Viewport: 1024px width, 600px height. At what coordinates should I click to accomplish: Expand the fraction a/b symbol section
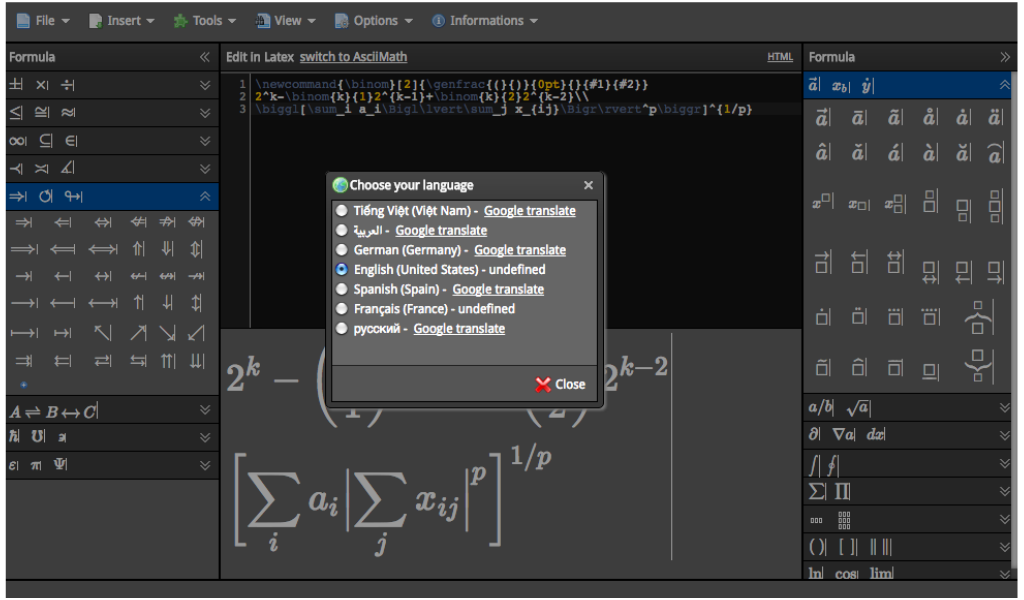1005,407
